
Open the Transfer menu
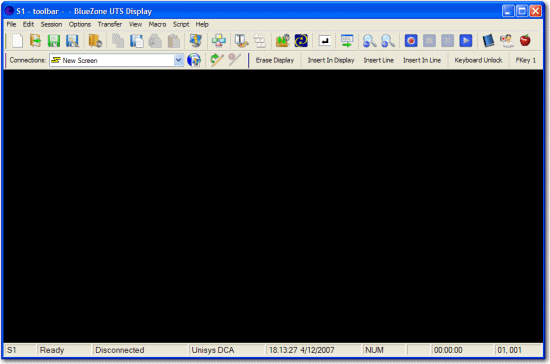tap(110, 24)
